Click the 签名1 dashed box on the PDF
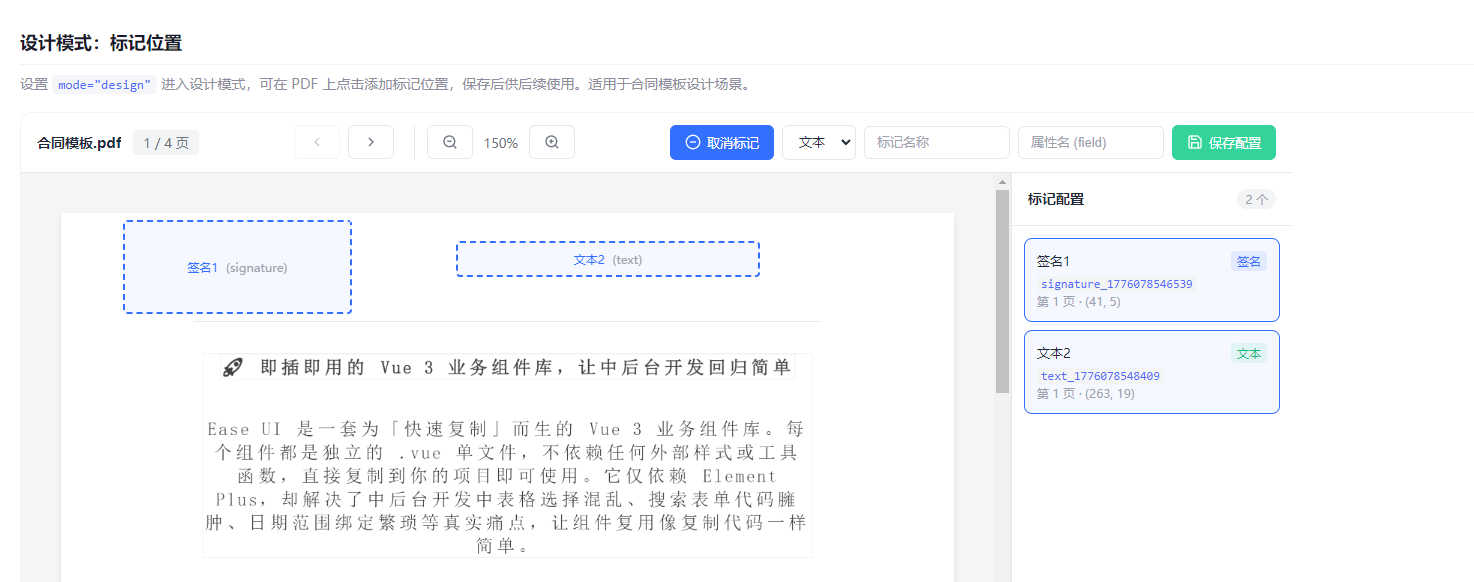Image resolution: width=1474 pixels, height=582 pixels. point(237,267)
